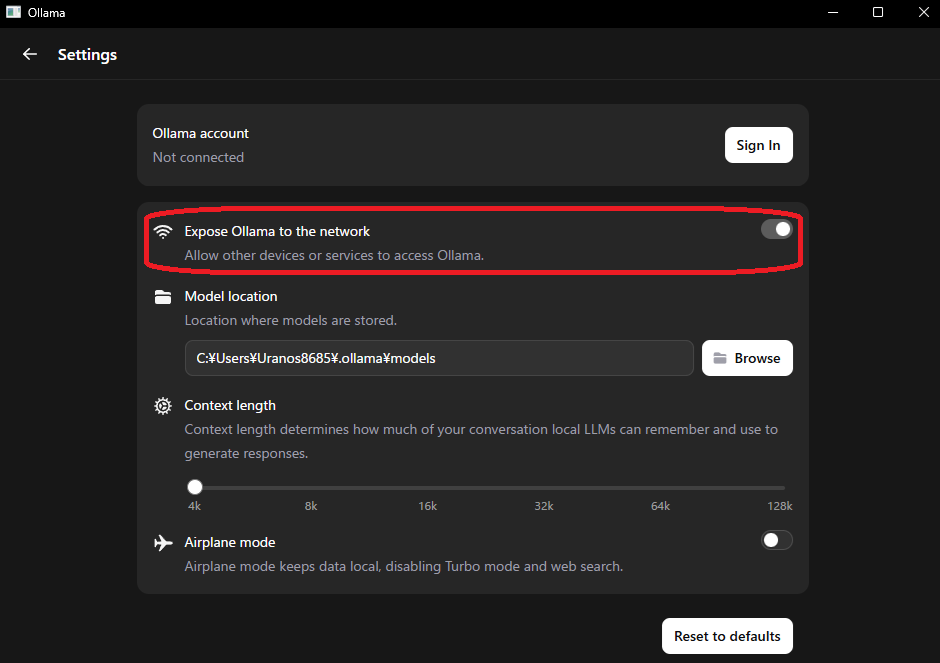Click the Ollama app icon in title bar
The width and height of the screenshot is (940, 663).
click(13, 12)
